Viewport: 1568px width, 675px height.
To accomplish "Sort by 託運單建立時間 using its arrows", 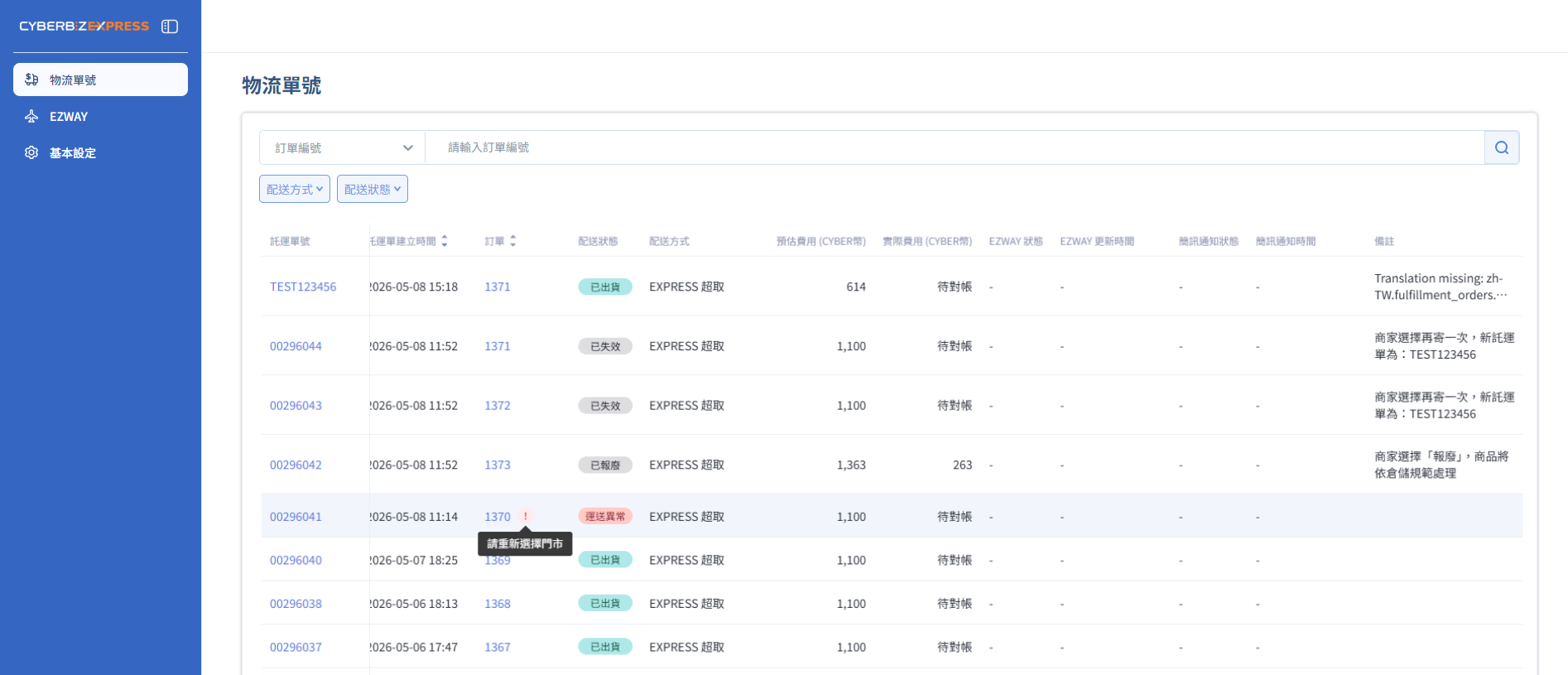I will (445, 241).
